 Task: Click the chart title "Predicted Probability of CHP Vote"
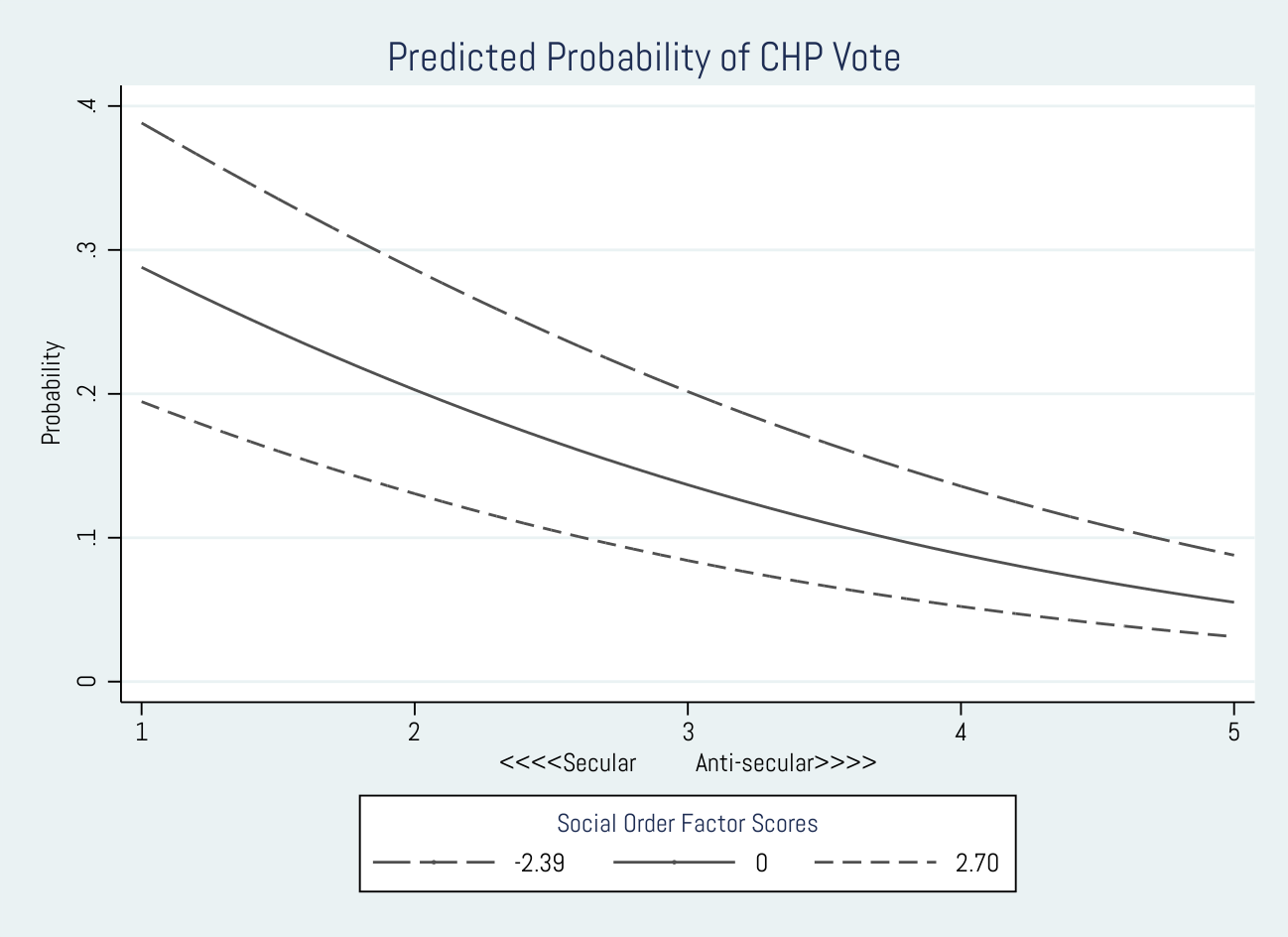click(643, 58)
